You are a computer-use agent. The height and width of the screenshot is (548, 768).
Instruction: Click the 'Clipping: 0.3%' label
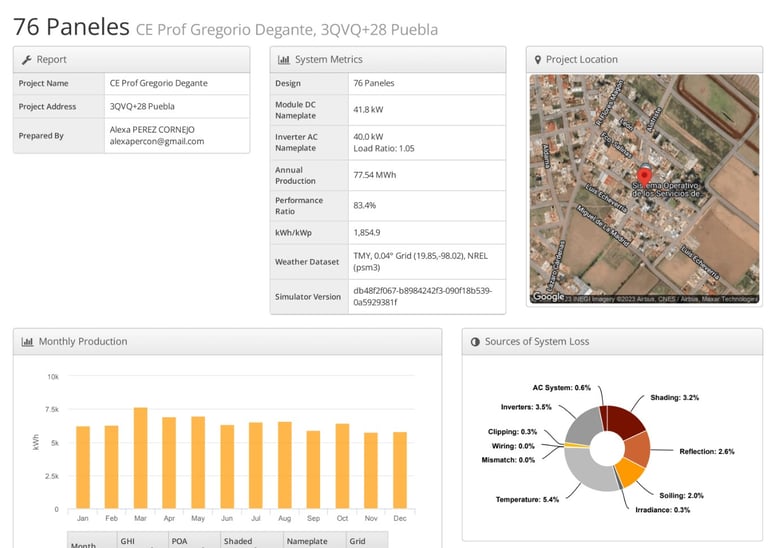click(x=512, y=432)
